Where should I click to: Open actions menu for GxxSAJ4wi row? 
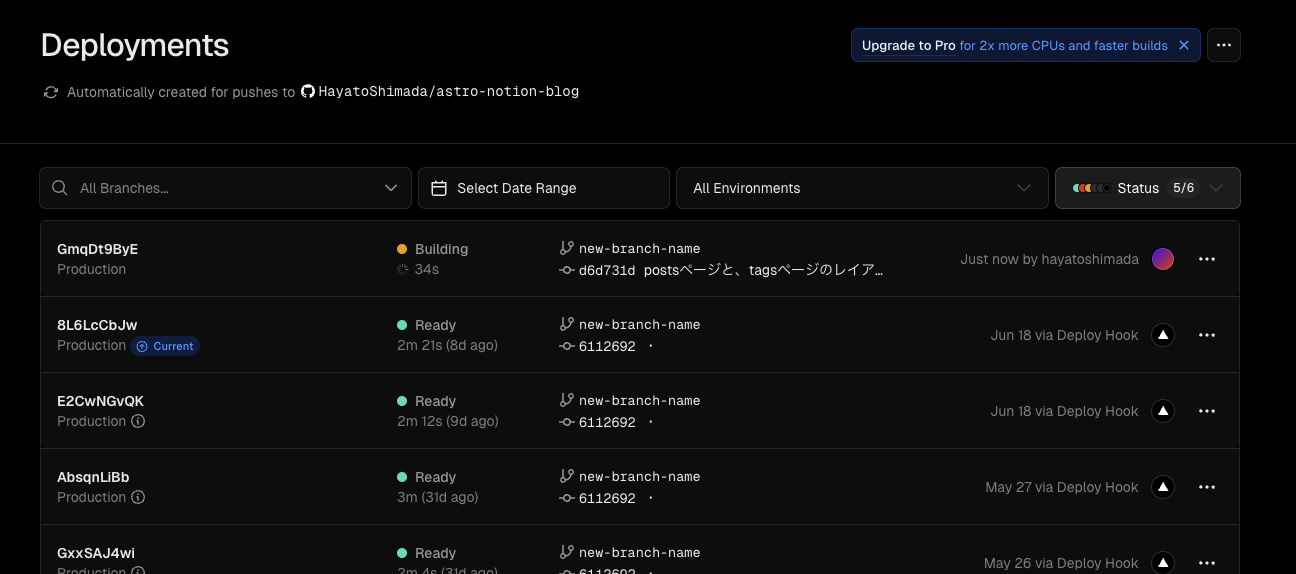click(1207, 563)
